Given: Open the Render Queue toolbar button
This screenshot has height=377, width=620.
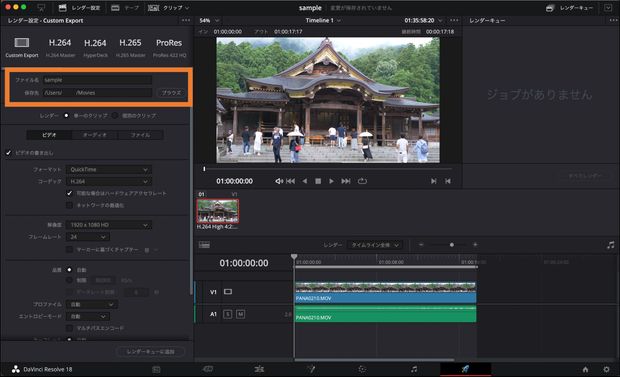Looking at the screenshot, I should 569,8.
